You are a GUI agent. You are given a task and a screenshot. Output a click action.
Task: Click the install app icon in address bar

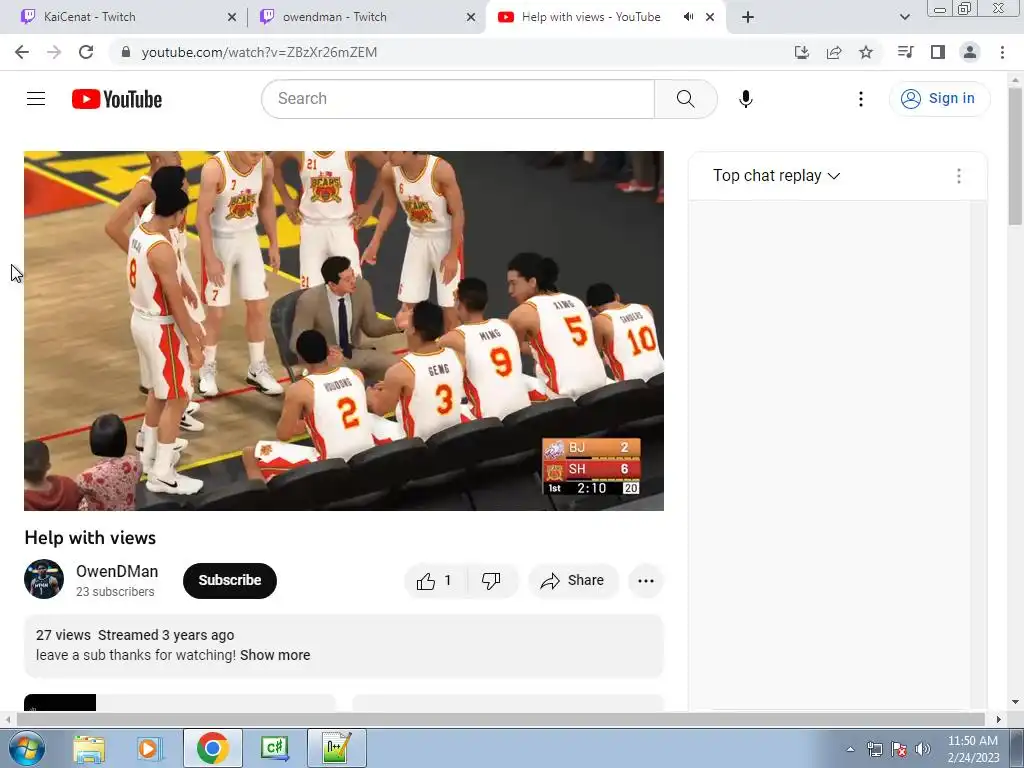[801, 52]
